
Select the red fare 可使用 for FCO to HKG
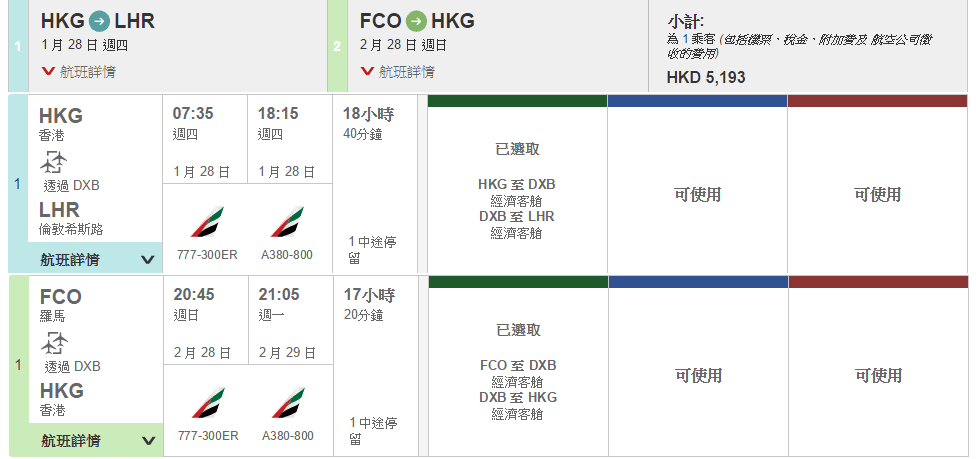point(877,376)
